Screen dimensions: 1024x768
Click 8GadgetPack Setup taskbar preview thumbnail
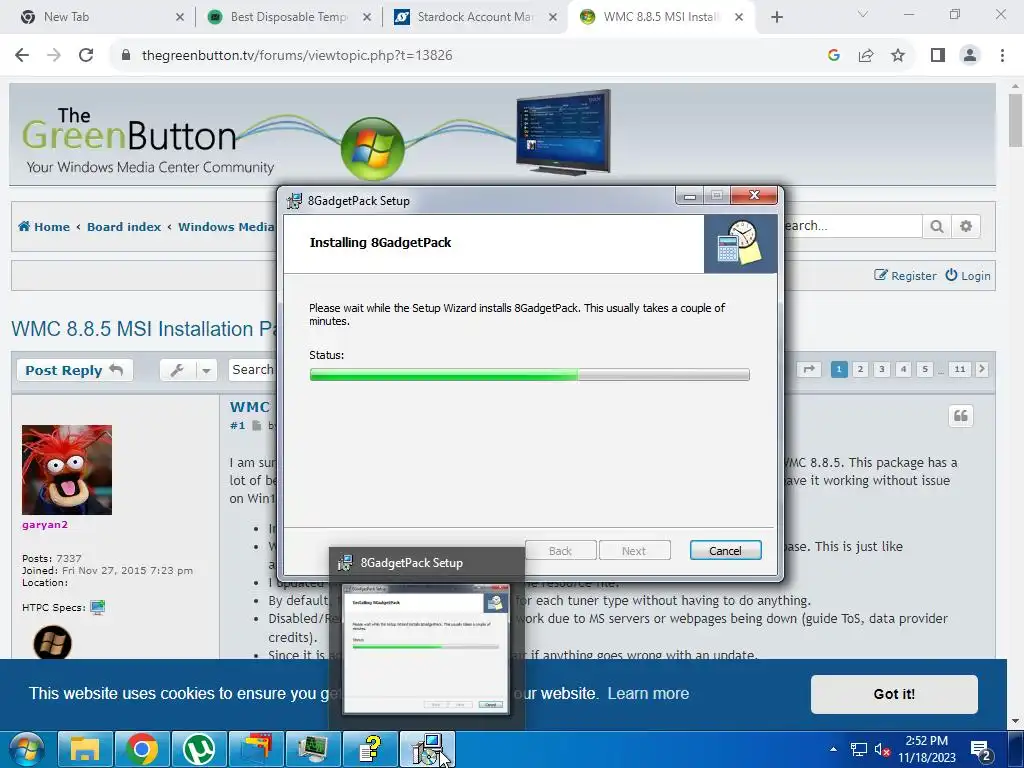pos(426,650)
